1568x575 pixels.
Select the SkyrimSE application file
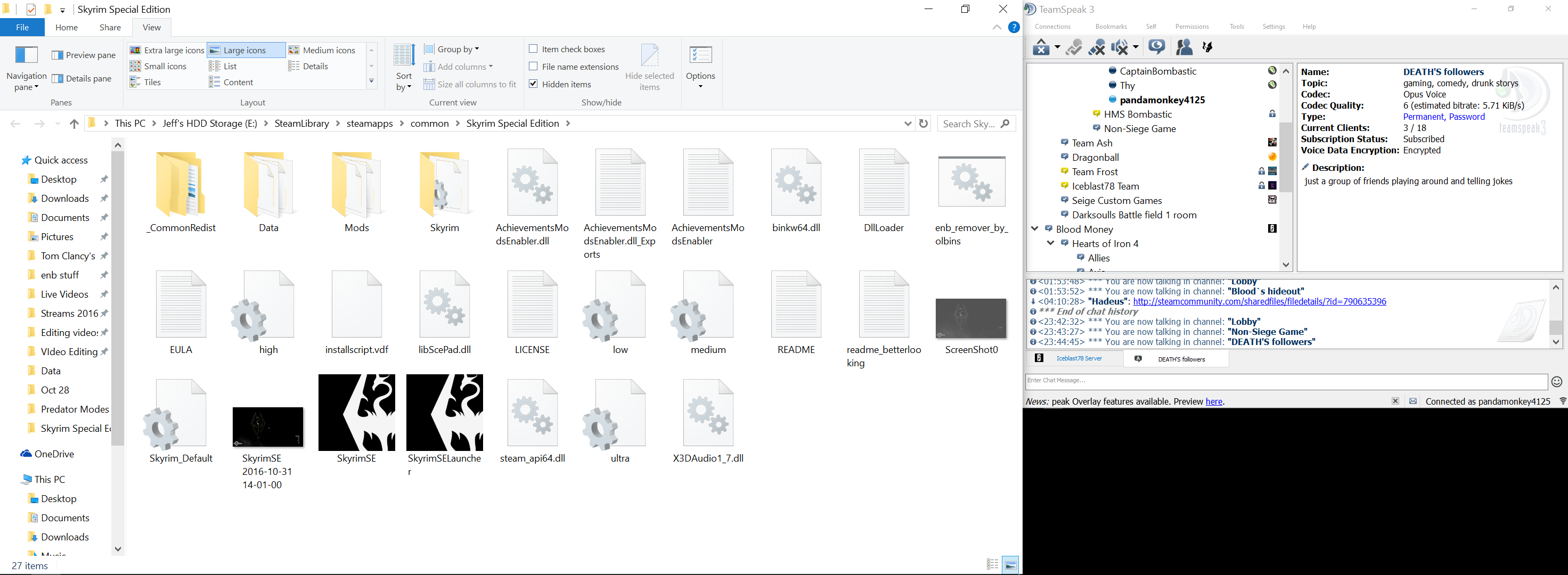tap(357, 418)
